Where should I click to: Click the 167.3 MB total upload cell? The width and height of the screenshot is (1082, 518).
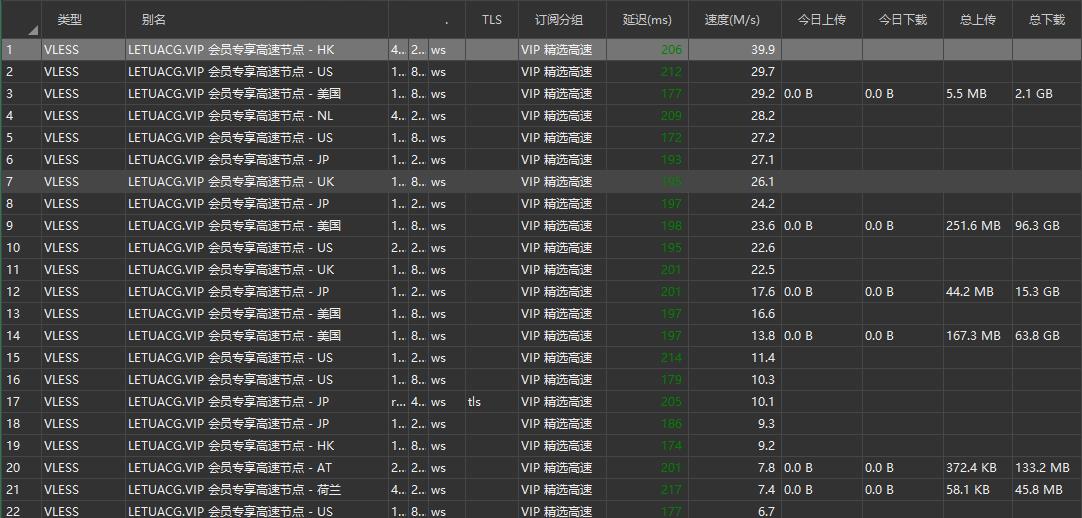pos(973,336)
